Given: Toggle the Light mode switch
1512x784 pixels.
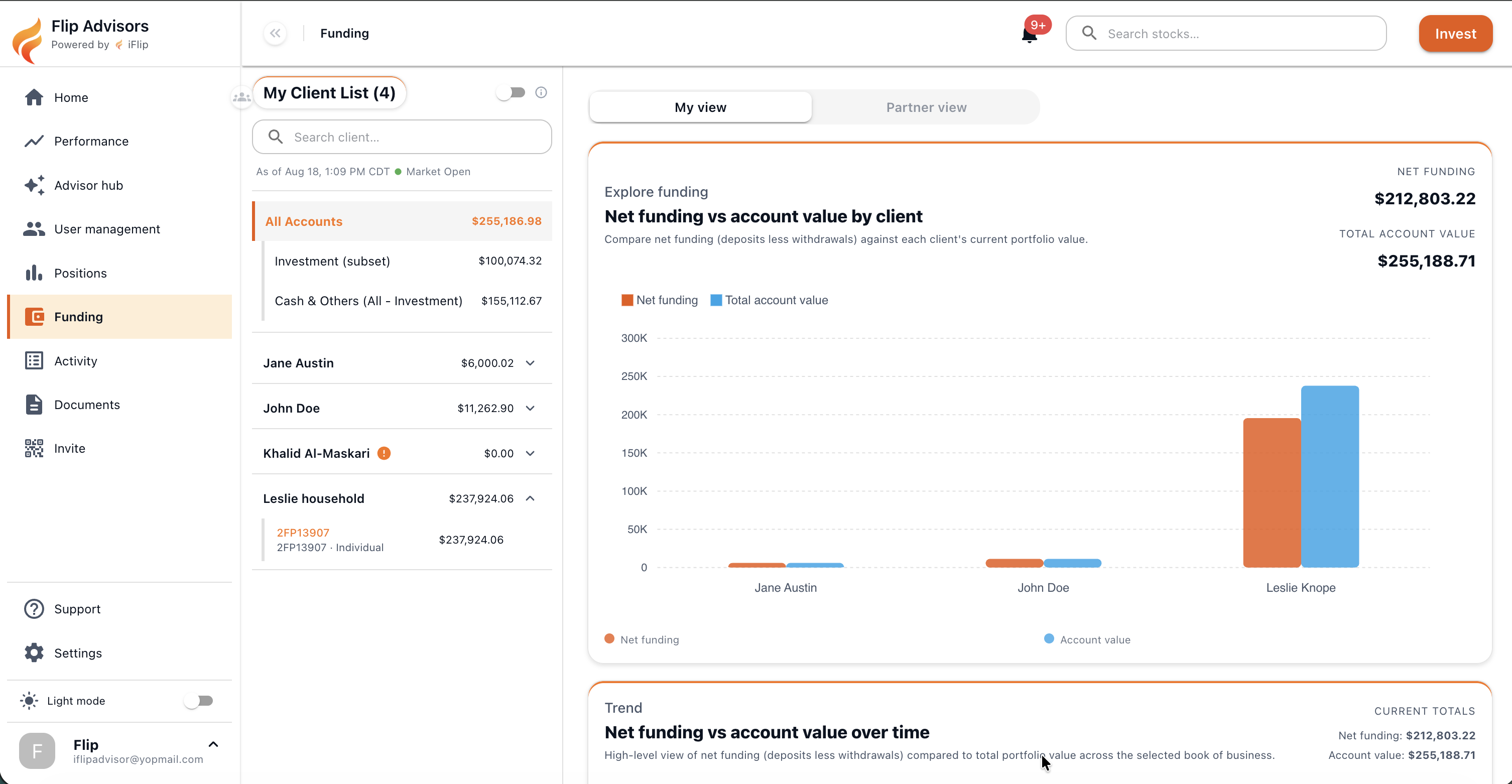Looking at the screenshot, I should (198, 701).
